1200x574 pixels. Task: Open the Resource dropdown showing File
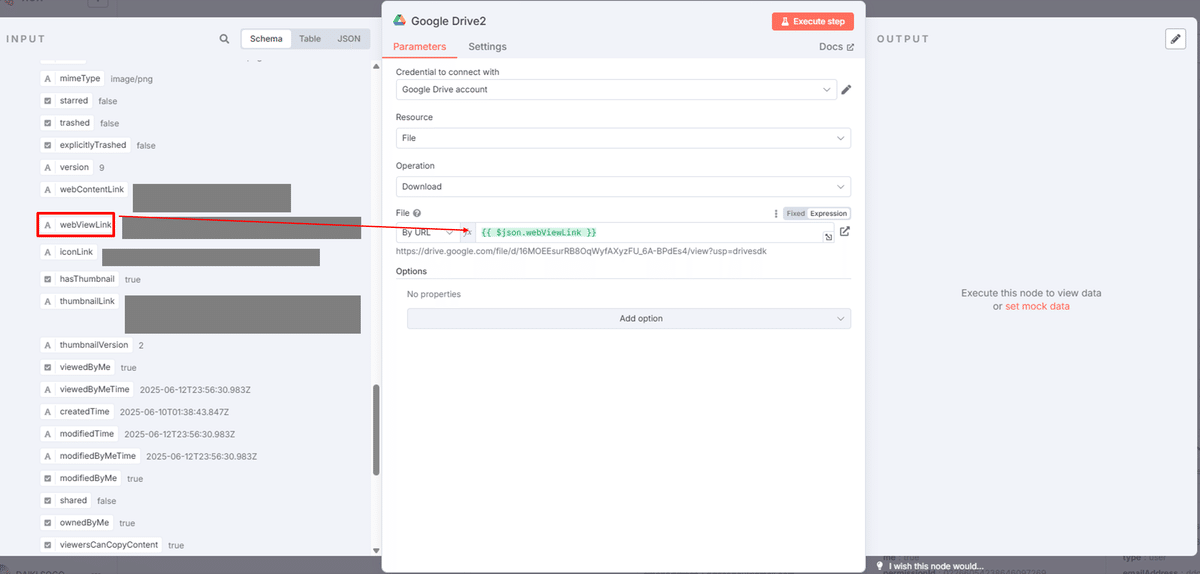(x=623, y=138)
